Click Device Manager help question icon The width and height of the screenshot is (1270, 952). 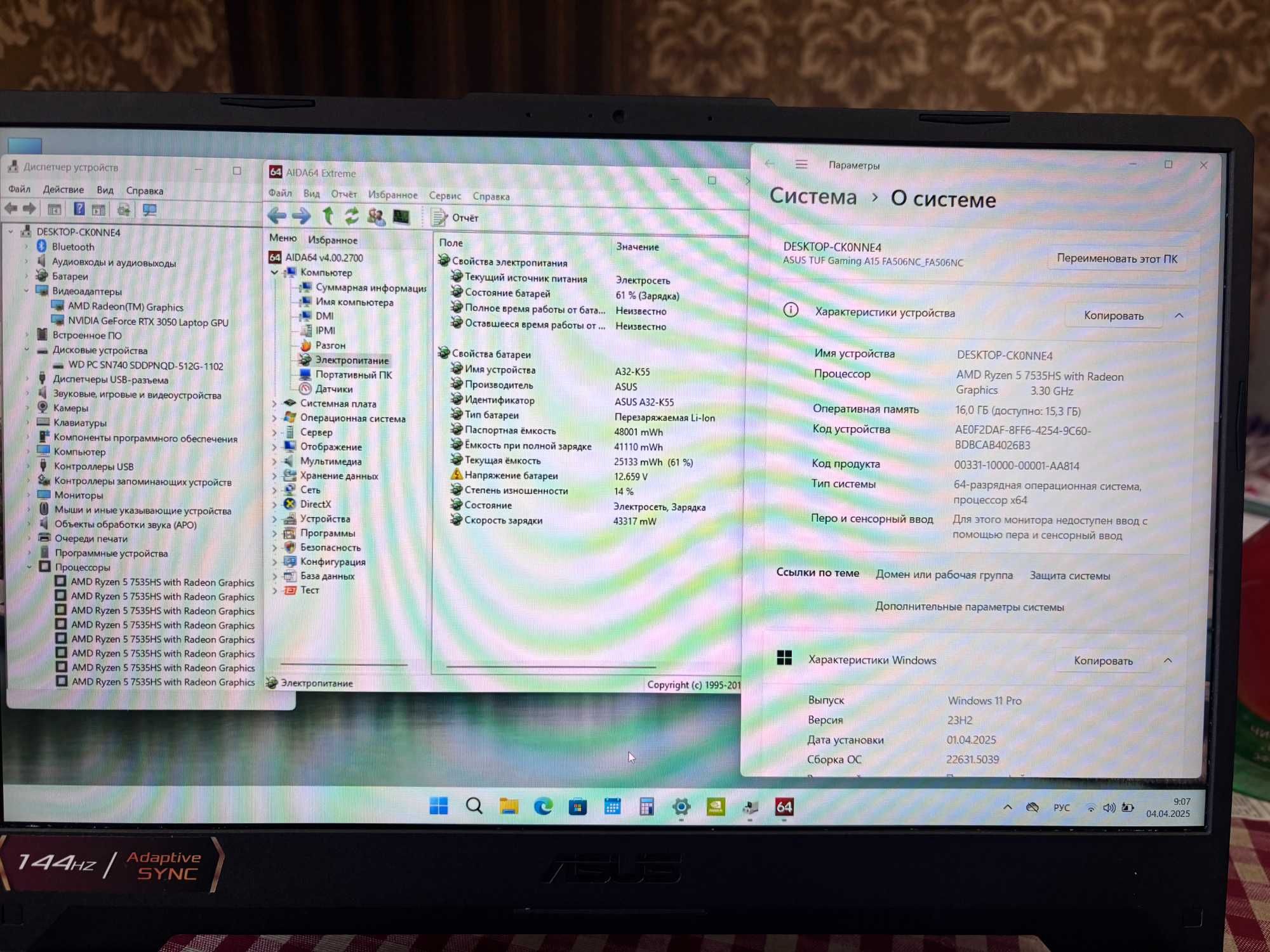(x=79, y=209)
